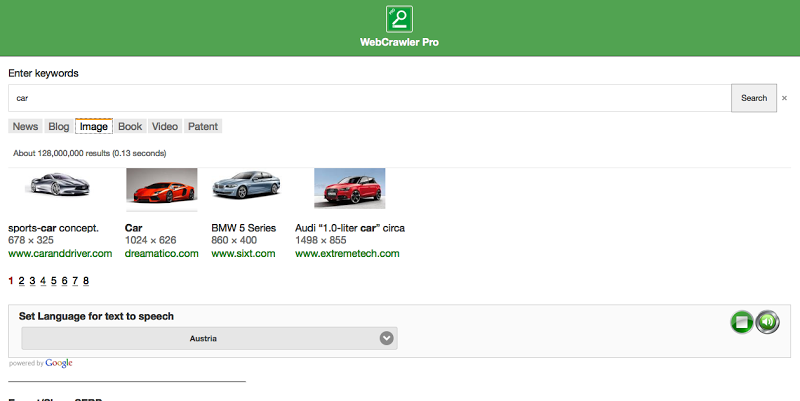Screen dimensions: 800x401
Task: Click the About 128,000,000 results text
Action: click(x=90, y=153)
